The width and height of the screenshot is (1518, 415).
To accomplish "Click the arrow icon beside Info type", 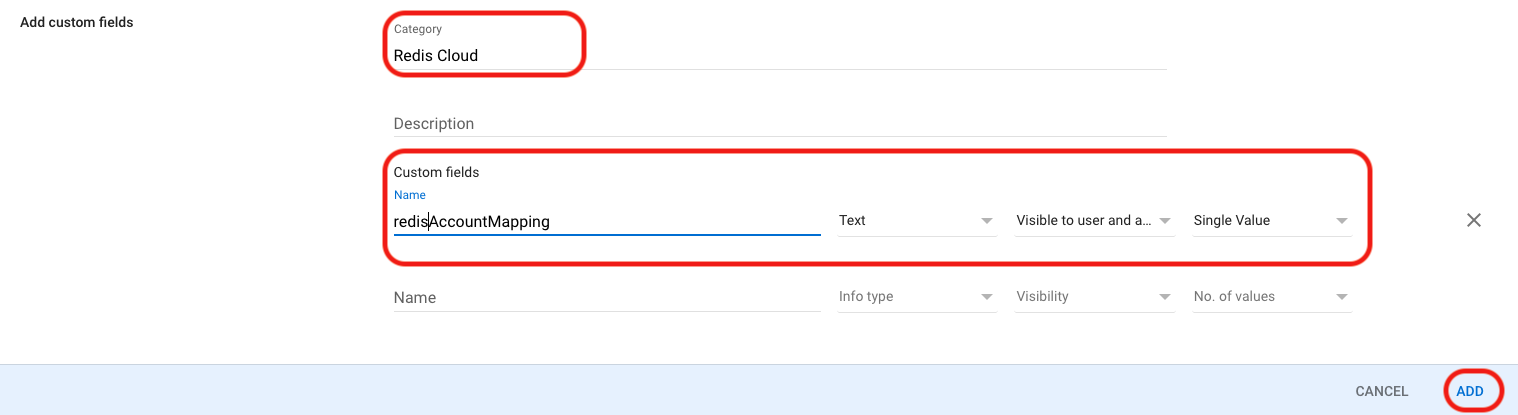I will 987,297.
